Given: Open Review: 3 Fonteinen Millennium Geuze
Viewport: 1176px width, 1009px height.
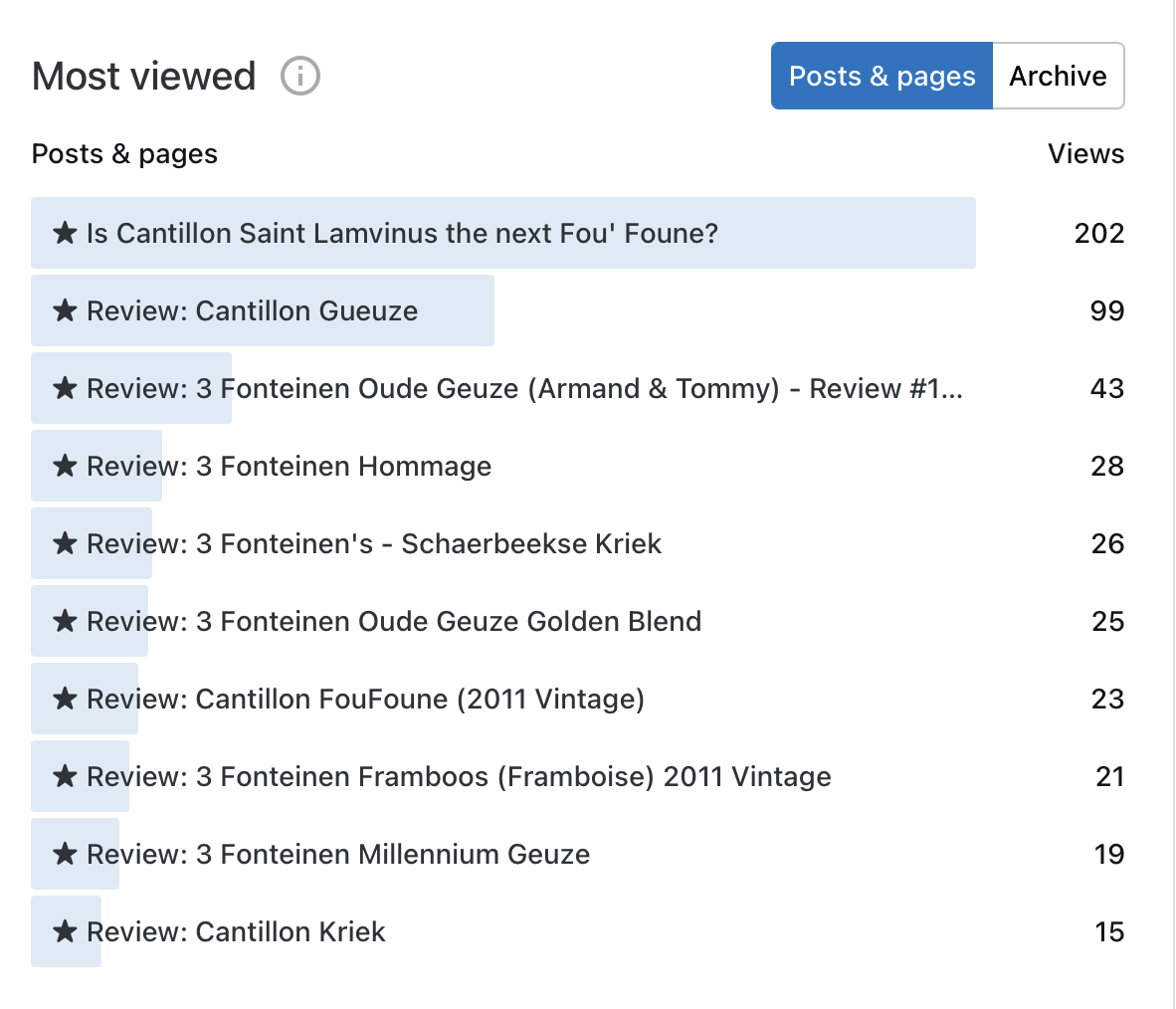Looking at the screenshot, I should coord(338,854).
